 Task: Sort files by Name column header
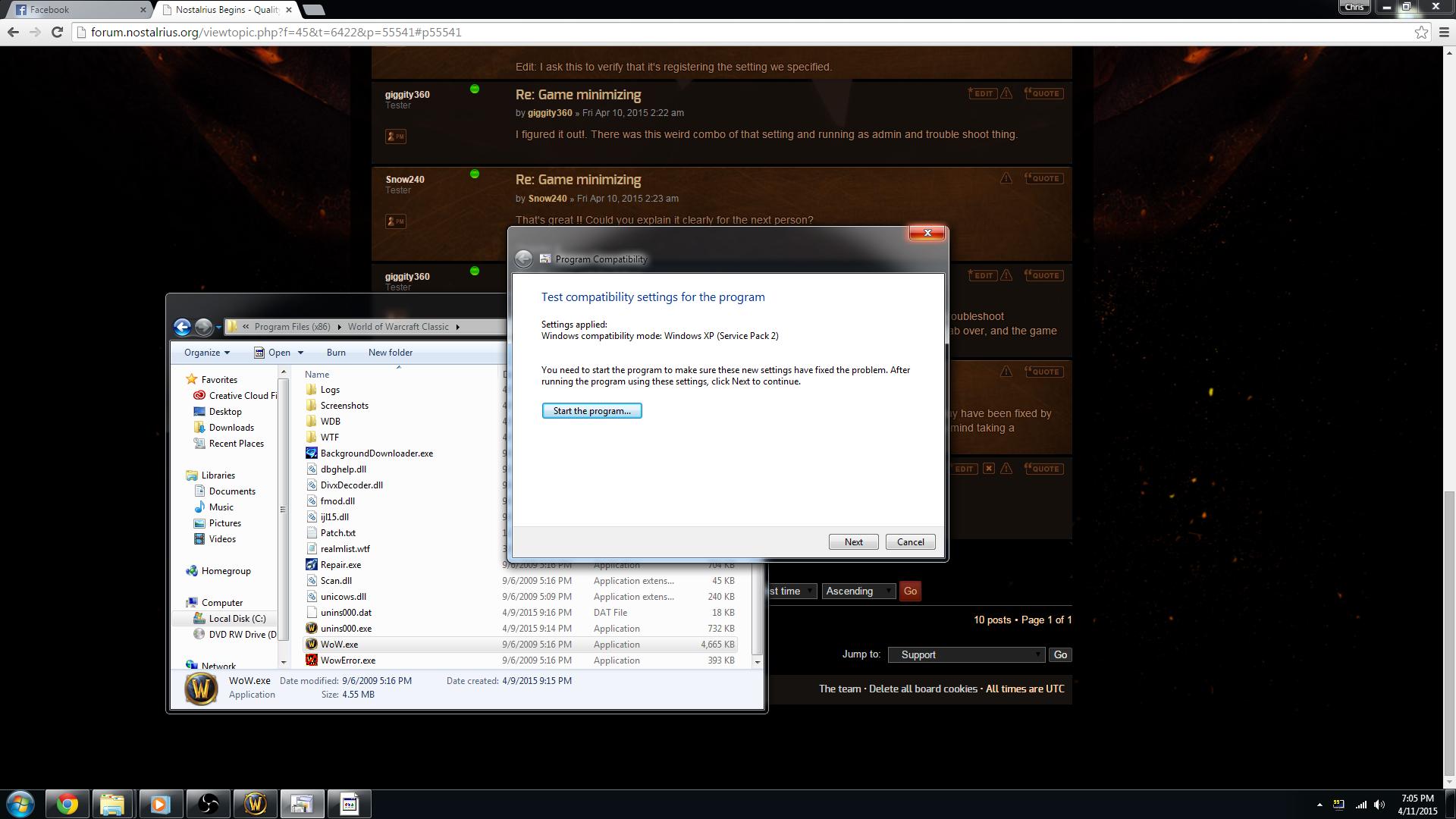coord(317,375)
